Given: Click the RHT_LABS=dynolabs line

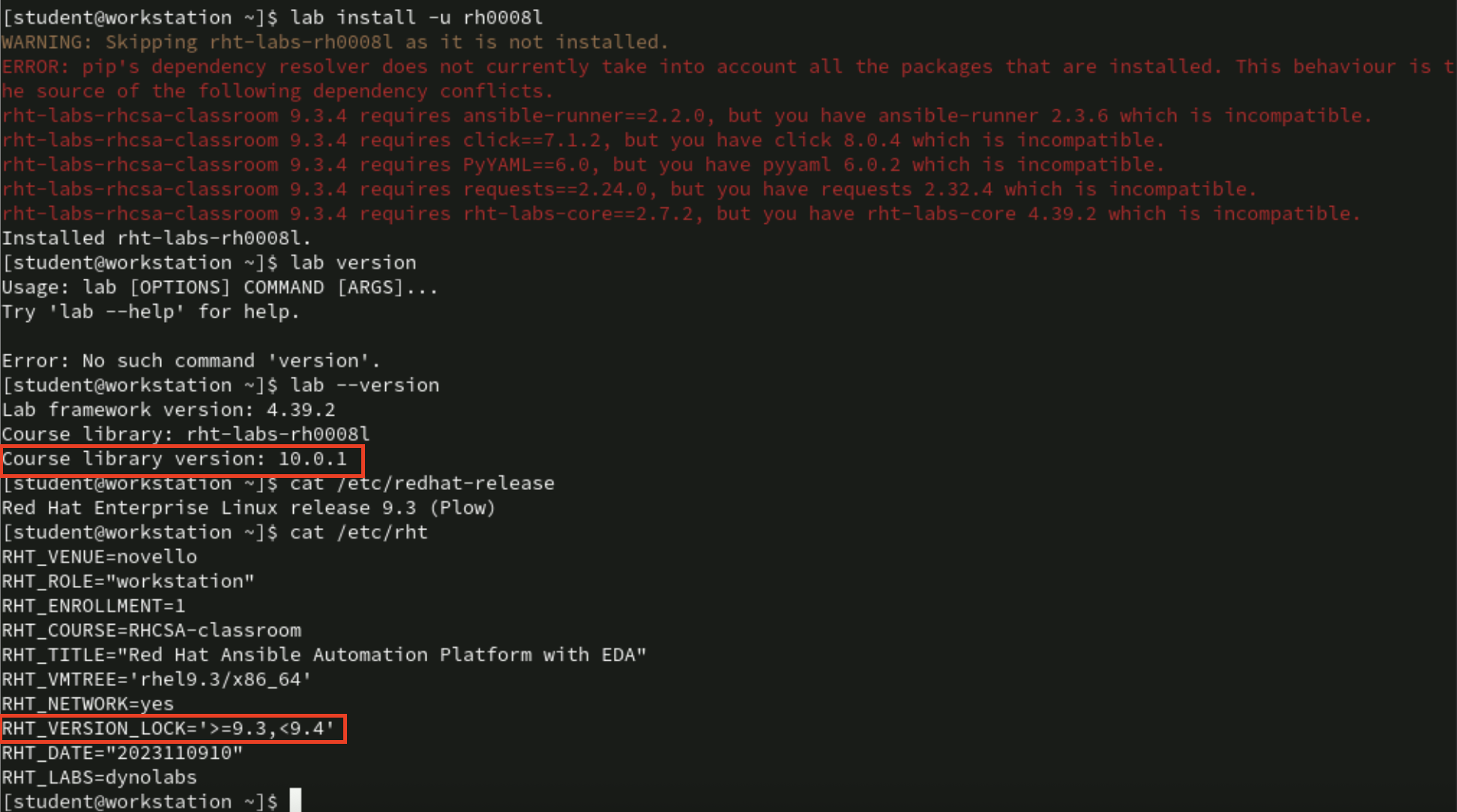Looking at the screenshot, I should pos(100,778).
